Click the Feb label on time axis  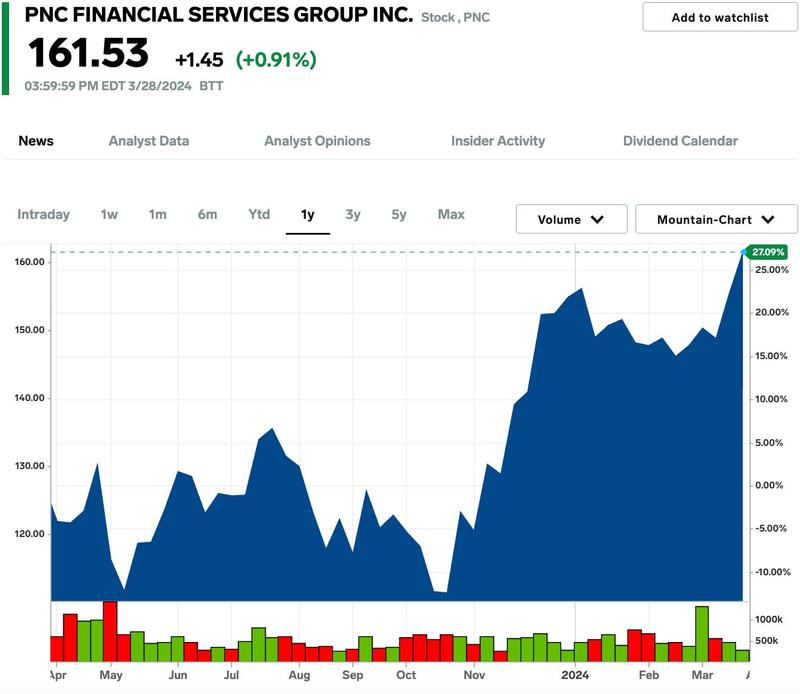click(x=649, y=675)
